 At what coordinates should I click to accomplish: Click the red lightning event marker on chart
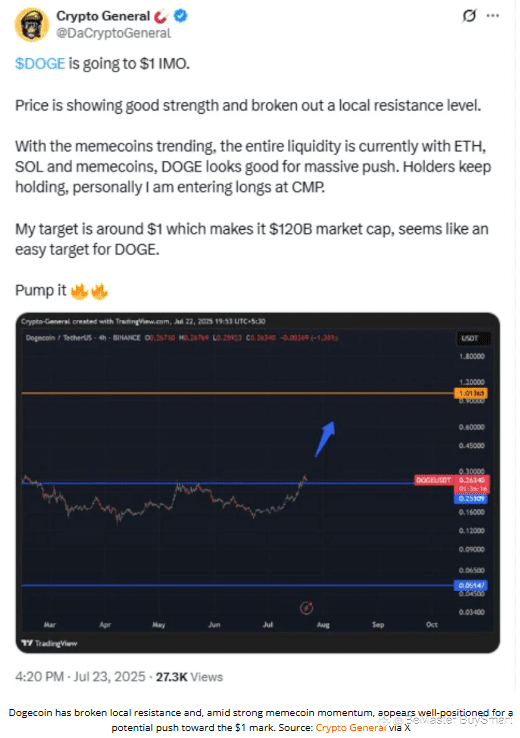point(306,608)
